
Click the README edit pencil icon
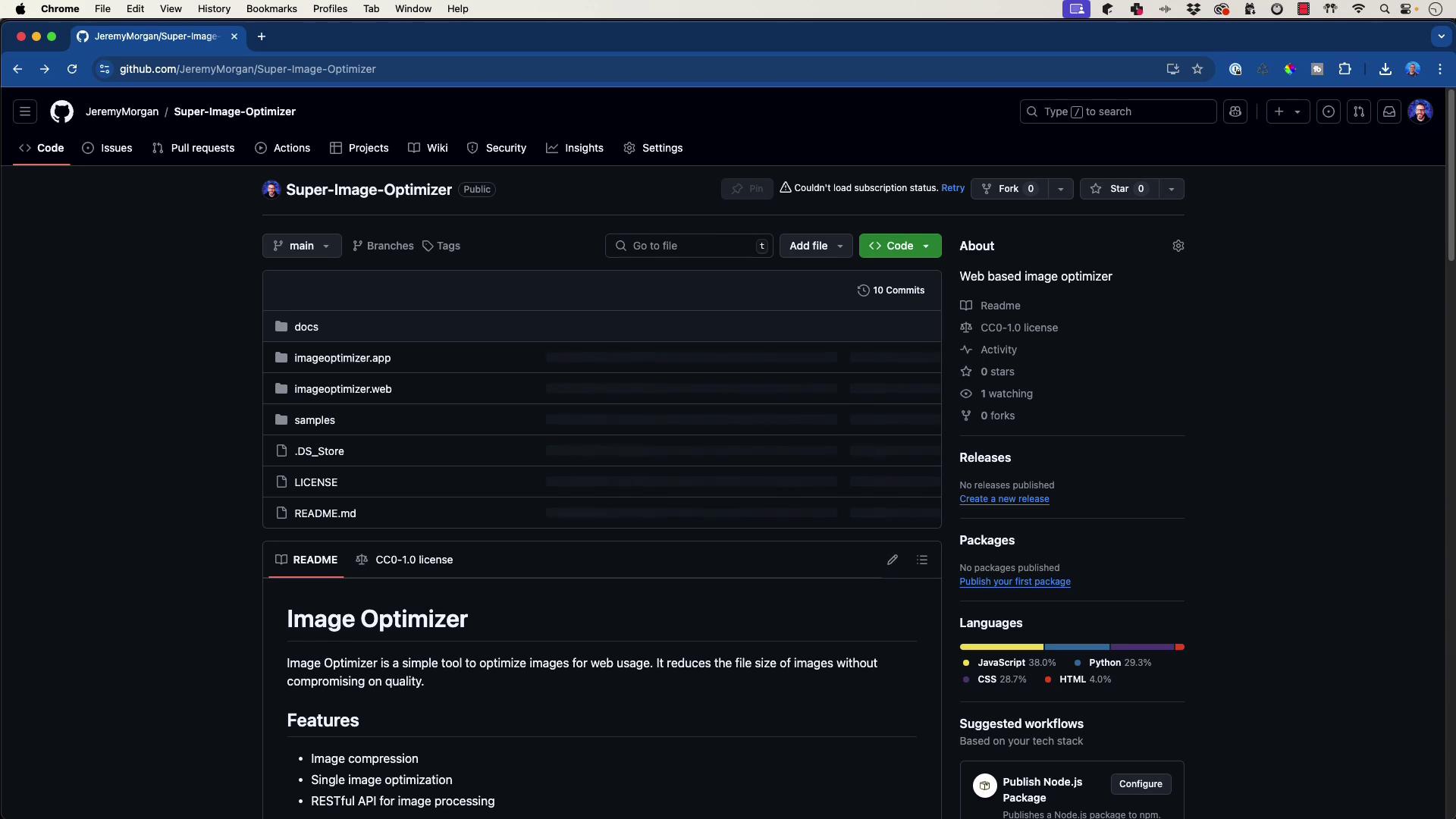[x=893, y=560]
